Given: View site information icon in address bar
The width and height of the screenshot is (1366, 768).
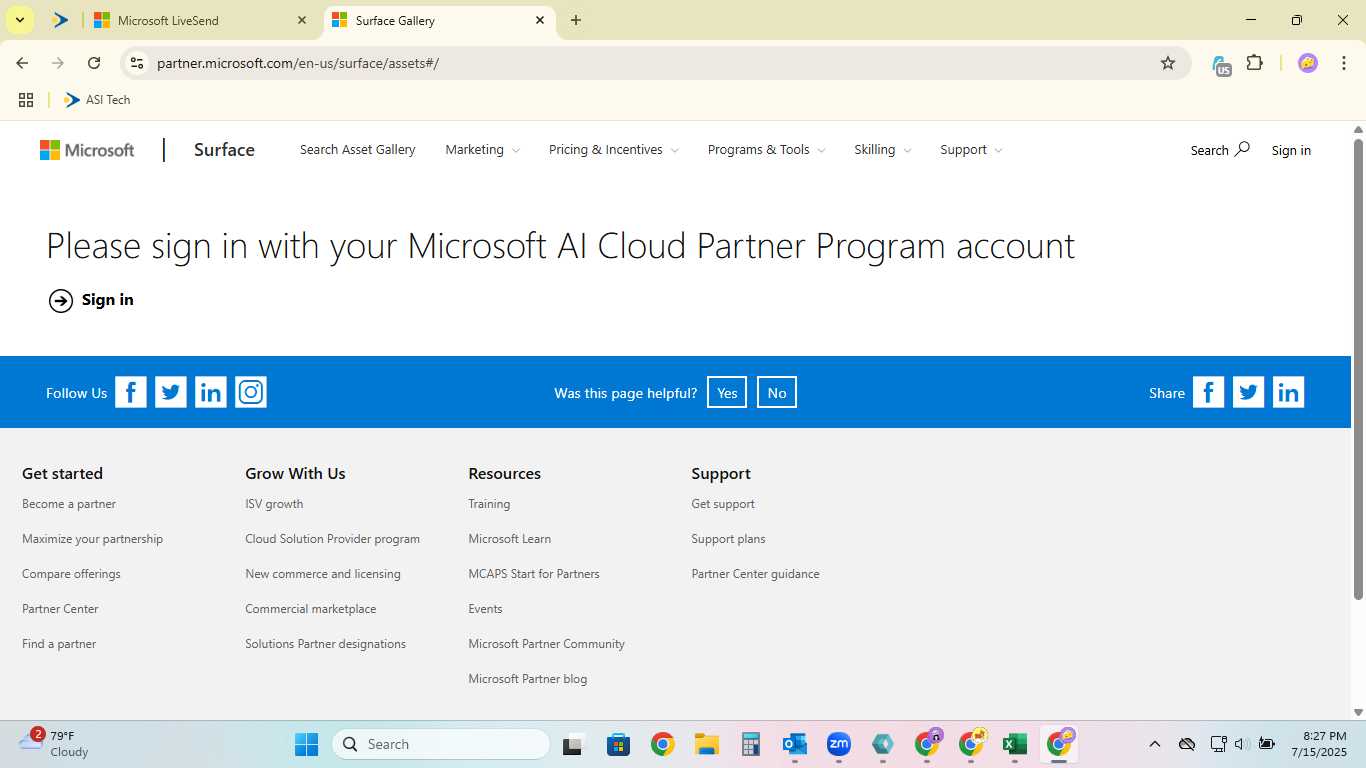Looking at the screenshot, I should click(x=137, y=63).
